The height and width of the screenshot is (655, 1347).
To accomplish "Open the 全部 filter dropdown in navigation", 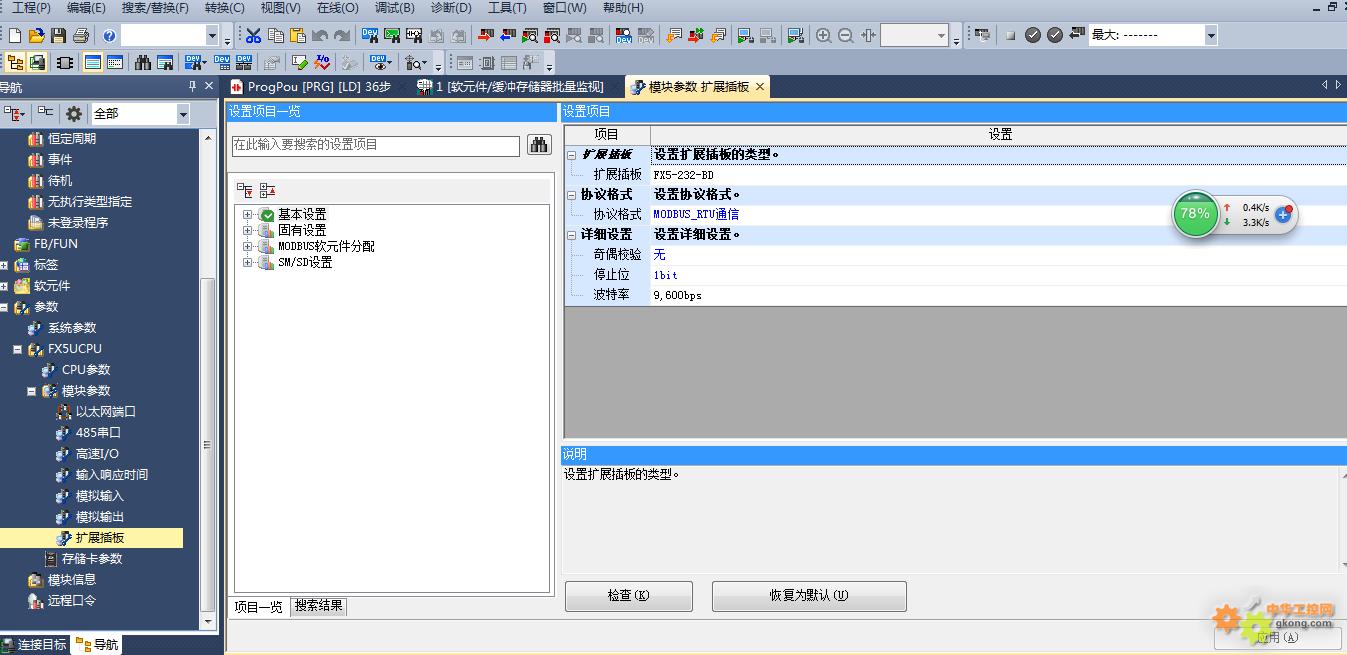I will (x=183, y=114).
